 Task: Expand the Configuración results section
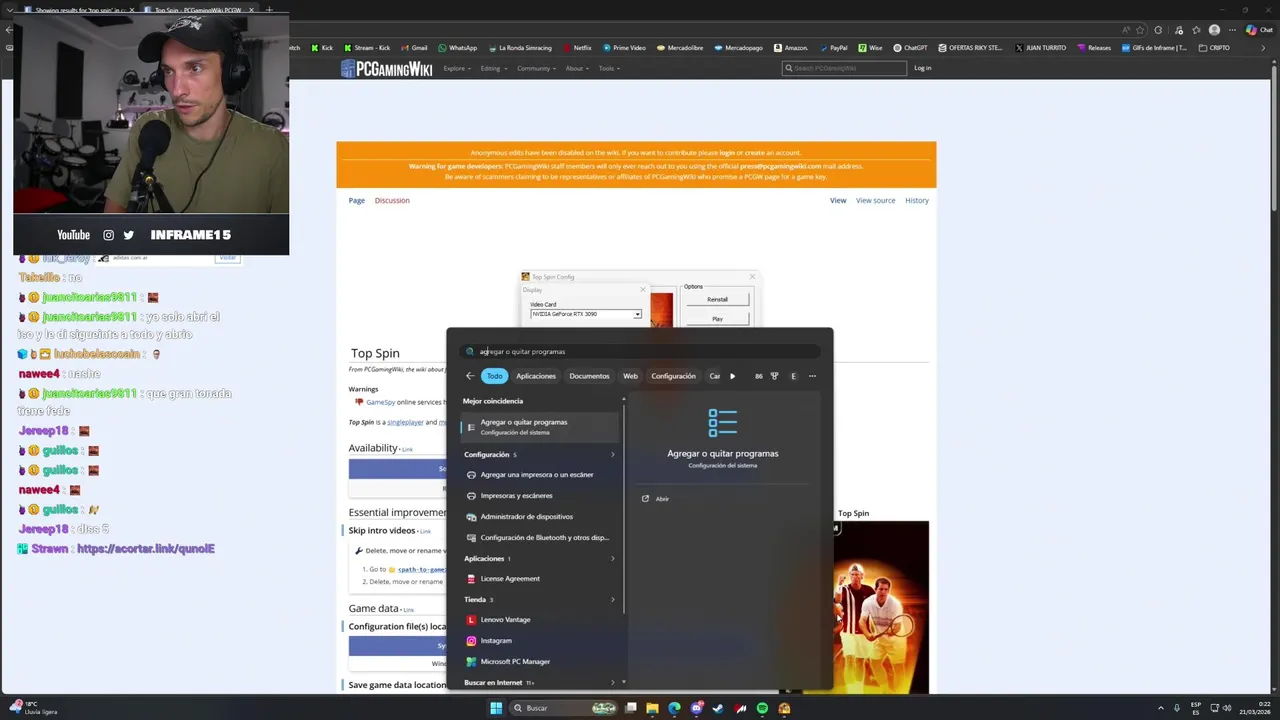coord(613,455)
